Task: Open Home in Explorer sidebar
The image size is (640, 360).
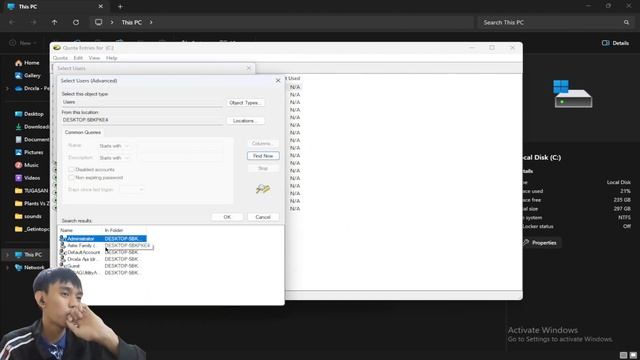Action: (x=27, y=63)
